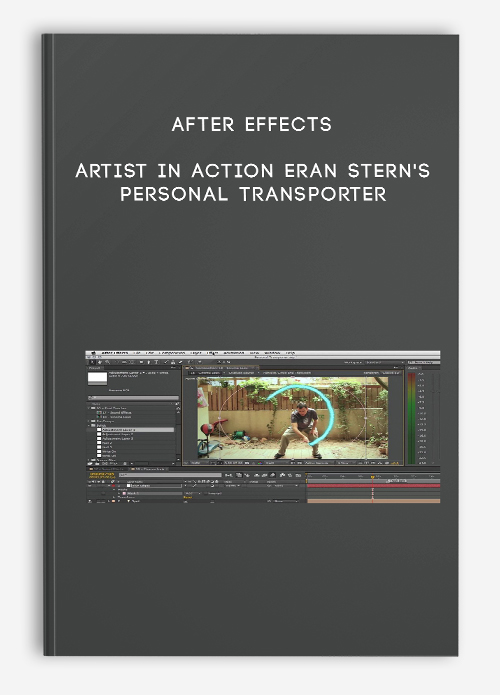This screenshot has width=500, height=695.
Task: Toggle Hide Shy Layers switch
Action: [257, 475]
